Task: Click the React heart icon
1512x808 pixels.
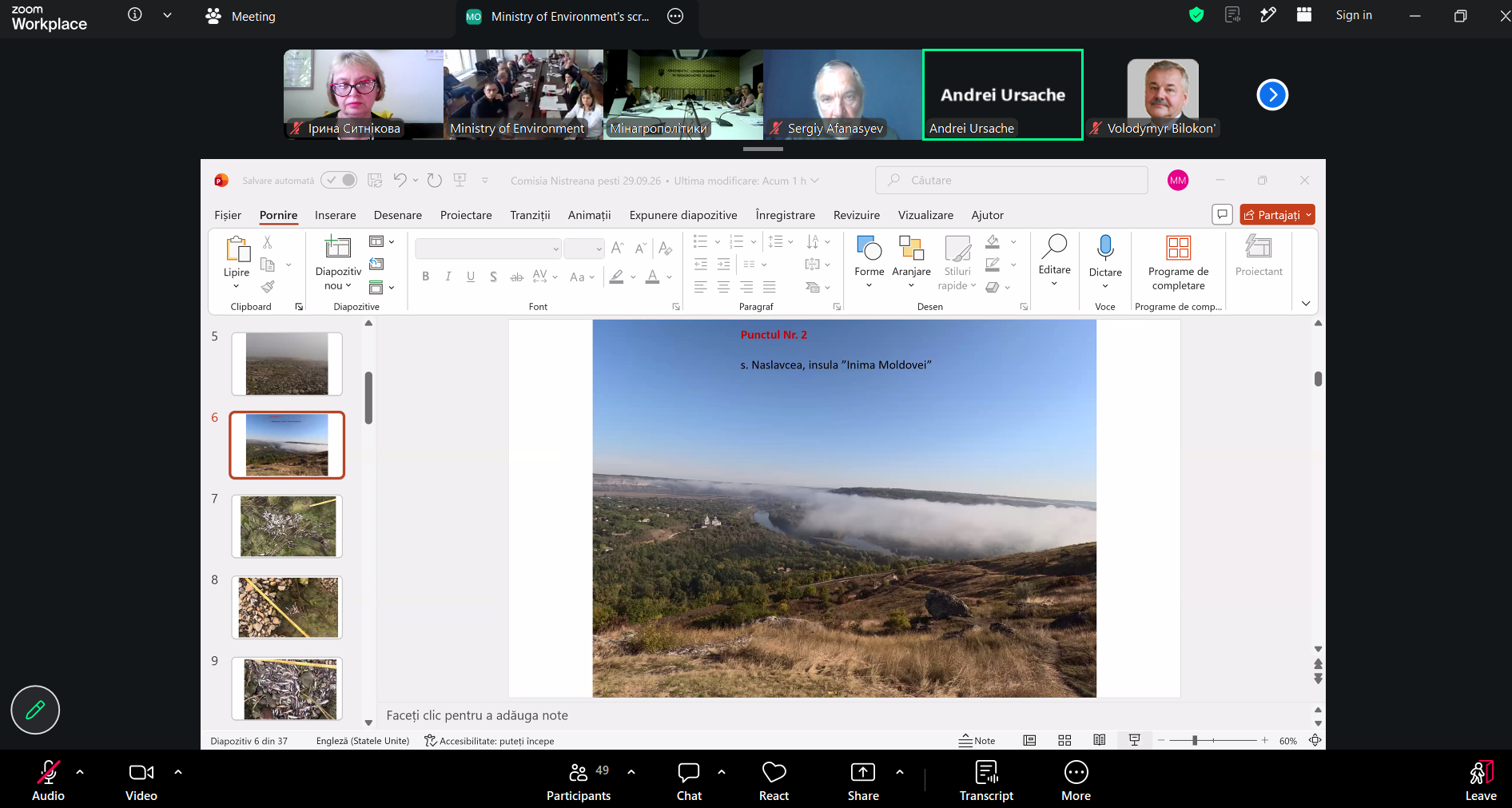Action: tap(774, 772)
